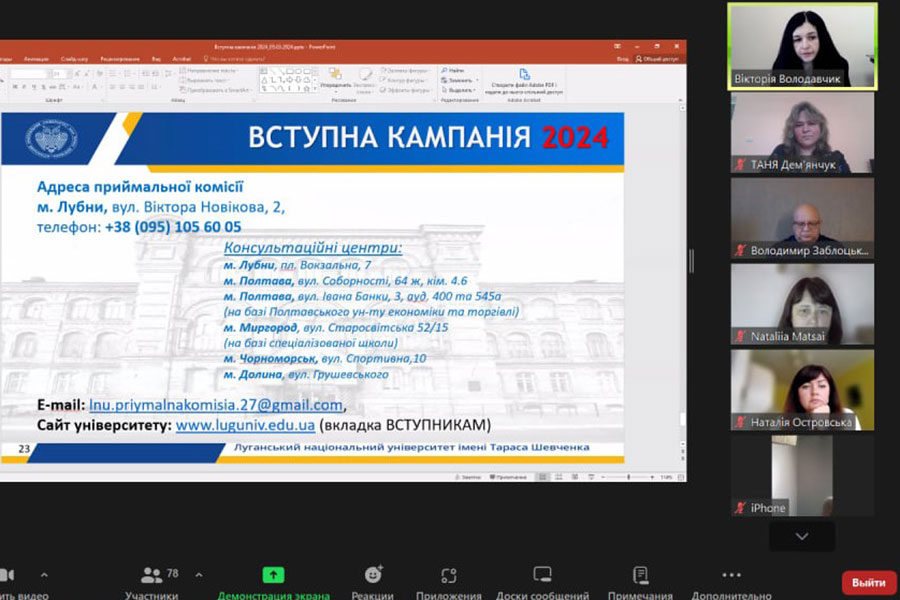Switch to Slide Sorter view icon
This screenshot has height=600, width=900.
click(x=558, y=477)
